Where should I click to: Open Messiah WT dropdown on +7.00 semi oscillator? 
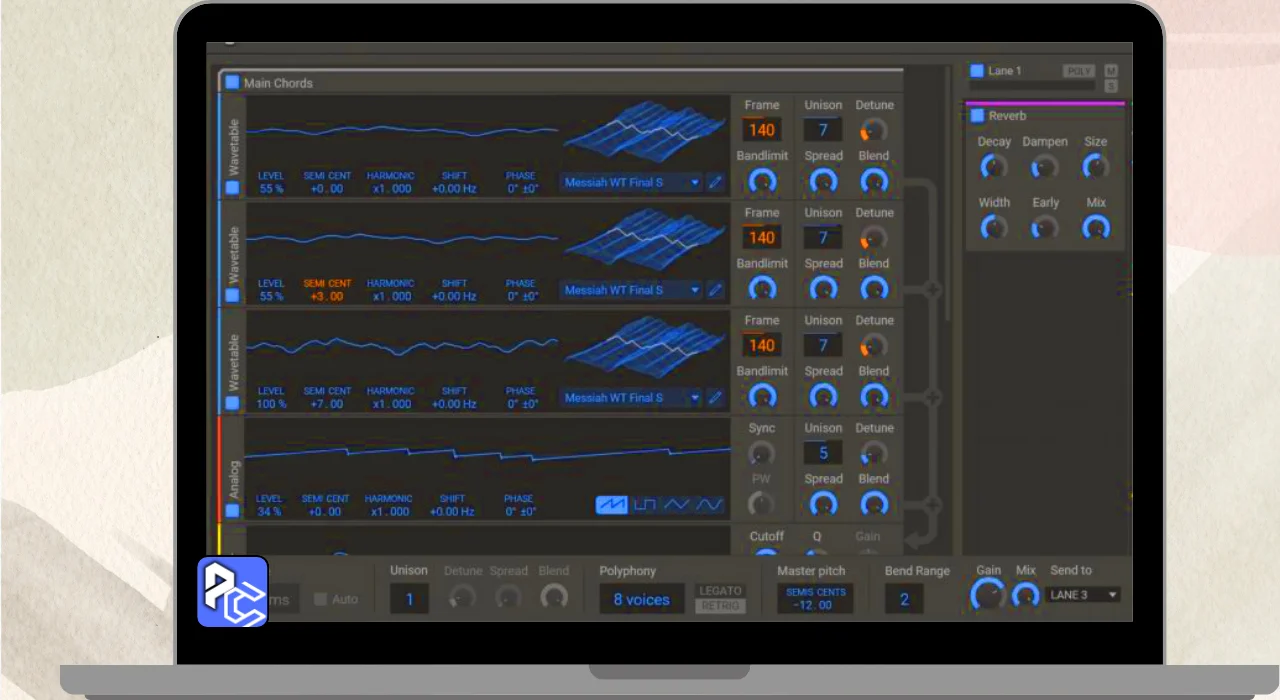point(631,397)
